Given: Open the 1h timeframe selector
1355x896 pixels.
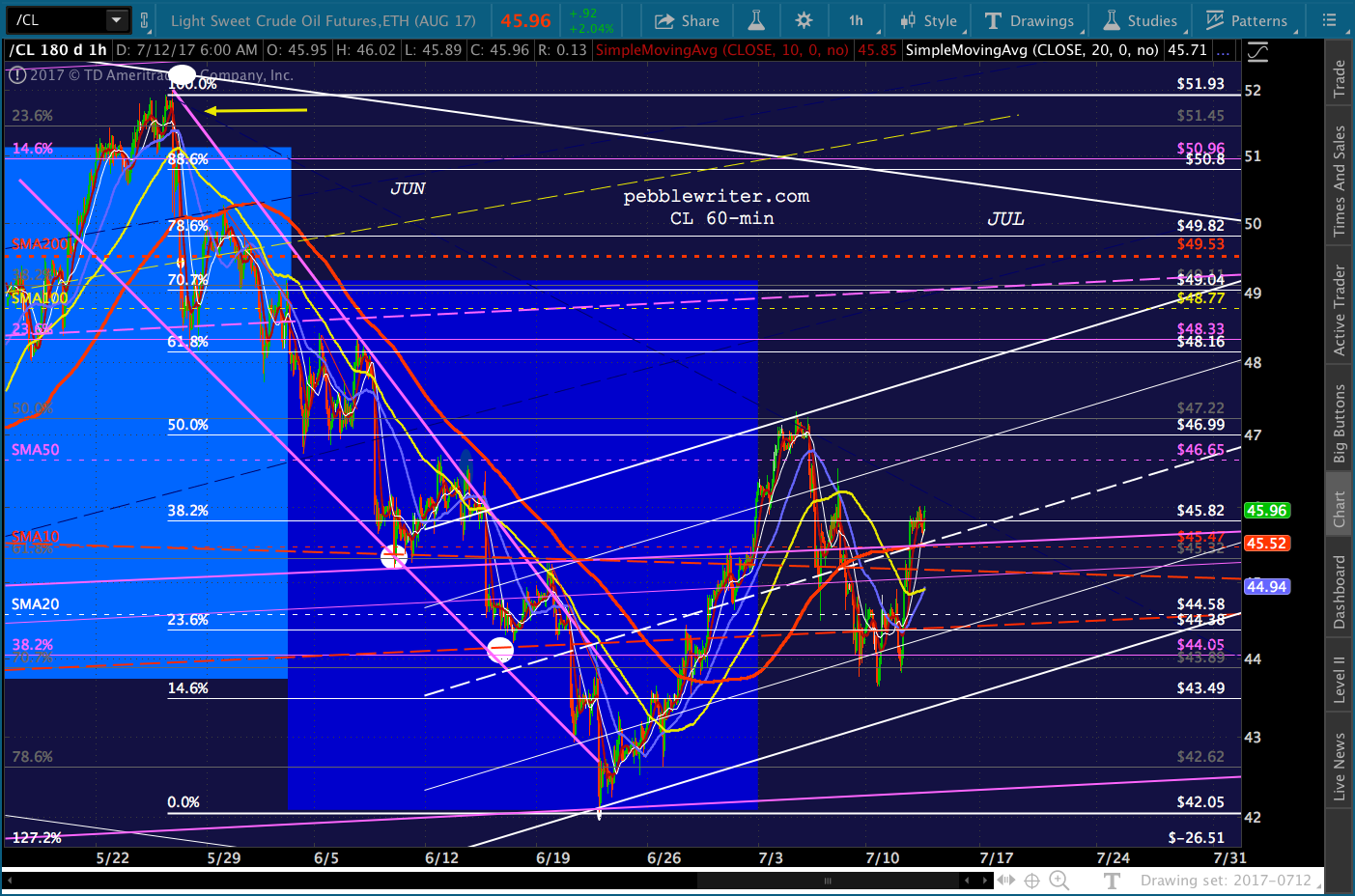Looking at the screenshot, I should (x=857, y=20).
